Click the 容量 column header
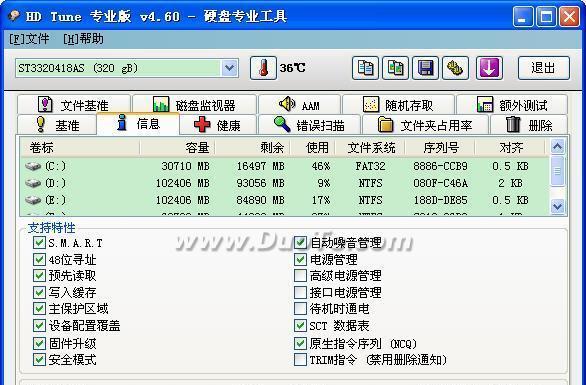This screenshot has width=586, height=385. 178,148
